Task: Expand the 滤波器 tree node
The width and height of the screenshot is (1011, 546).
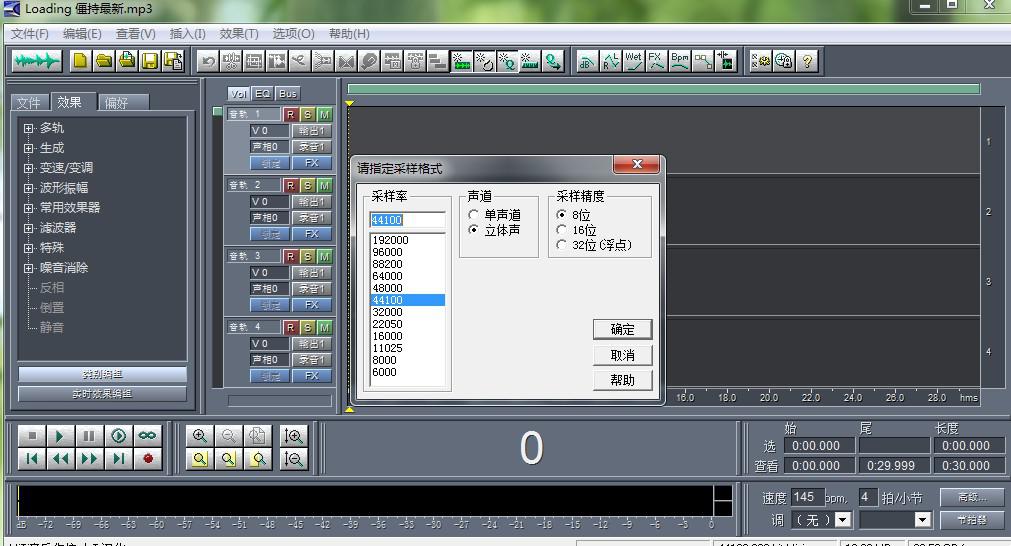Action: (x=28, y=228)
